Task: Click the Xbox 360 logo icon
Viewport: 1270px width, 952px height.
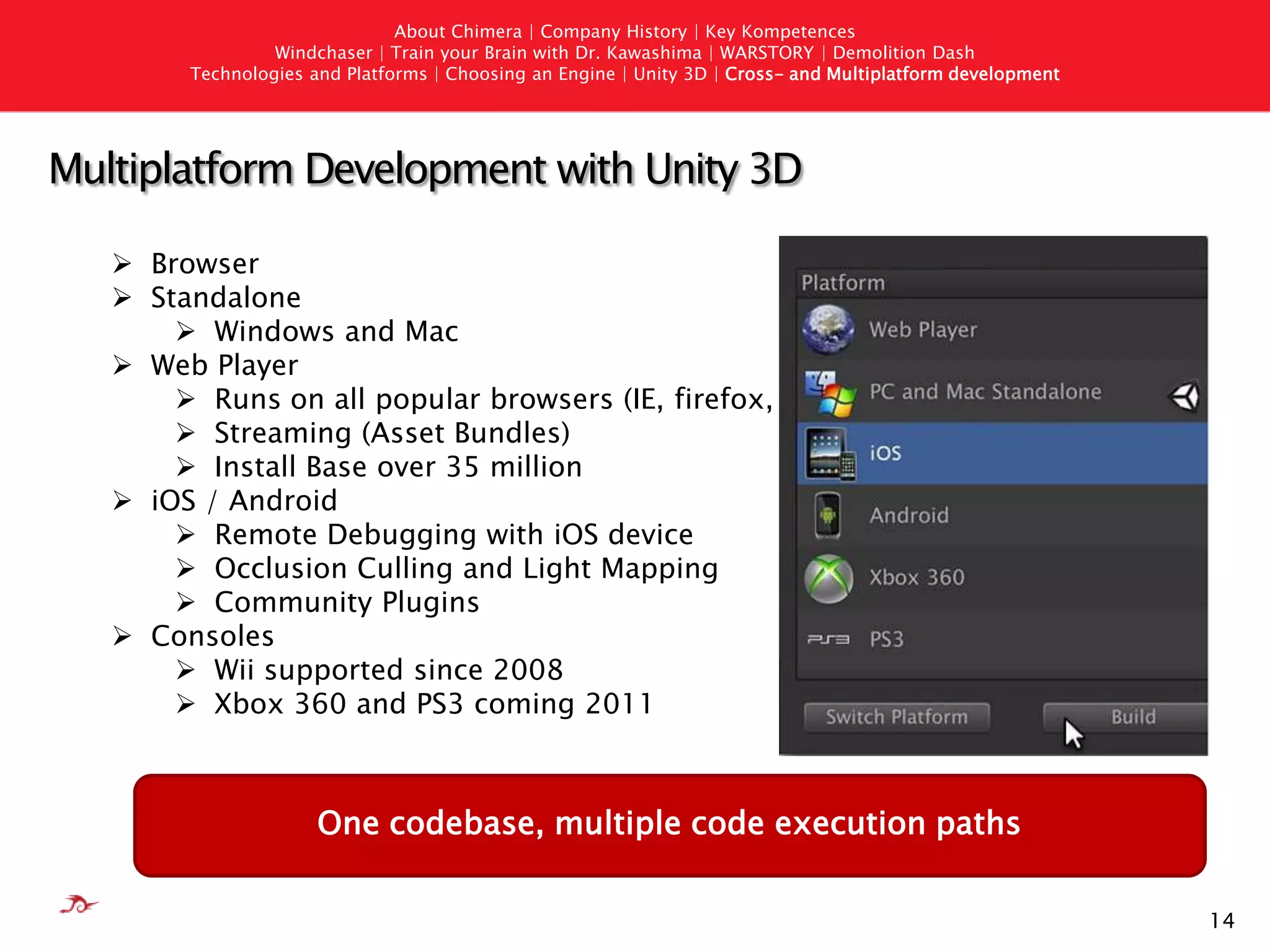Action: pos(828,578)
